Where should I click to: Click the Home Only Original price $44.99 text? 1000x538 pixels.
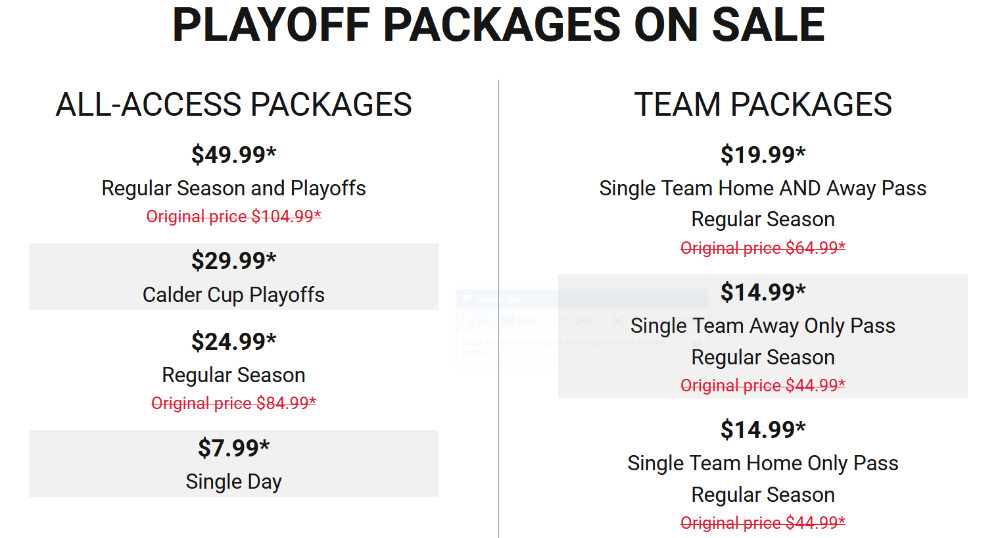tap(763, 523)
